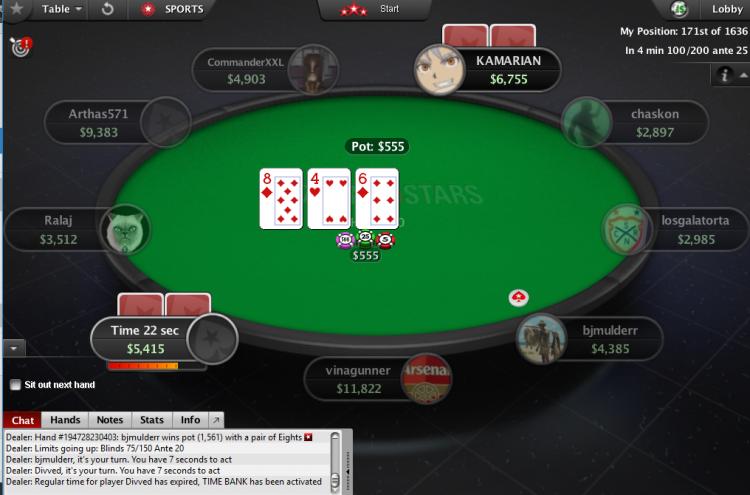The image size is (750, 495).
Task: Click the cashier coin icon next to Lobby
Action: pos(678,9)
